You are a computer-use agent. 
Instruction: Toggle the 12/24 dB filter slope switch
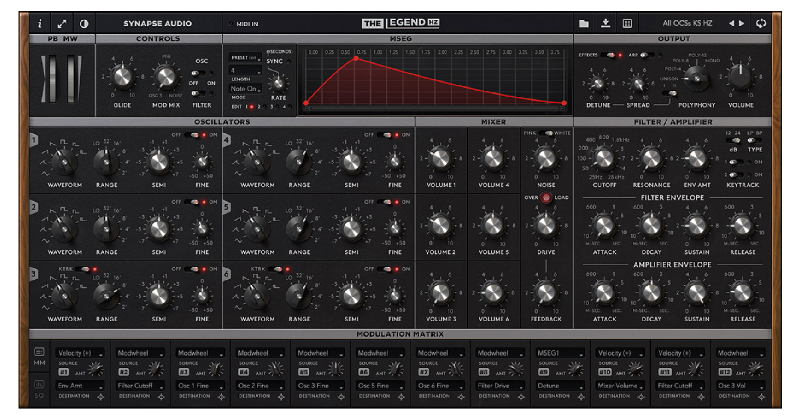[x=735, y=140]
